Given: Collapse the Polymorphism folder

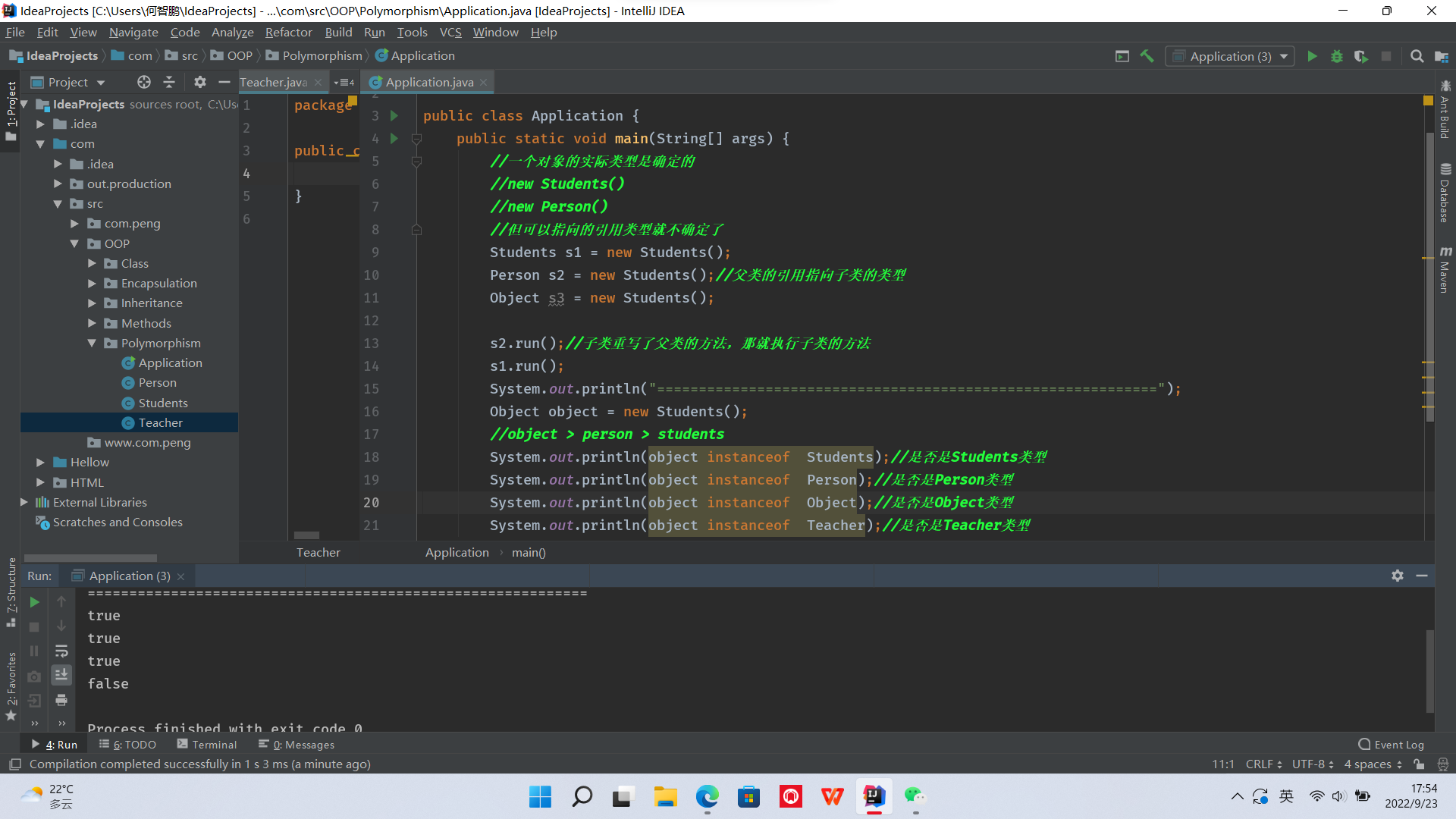Looking at the screenshot, I should pyautogui.click(x=92, y=344).
